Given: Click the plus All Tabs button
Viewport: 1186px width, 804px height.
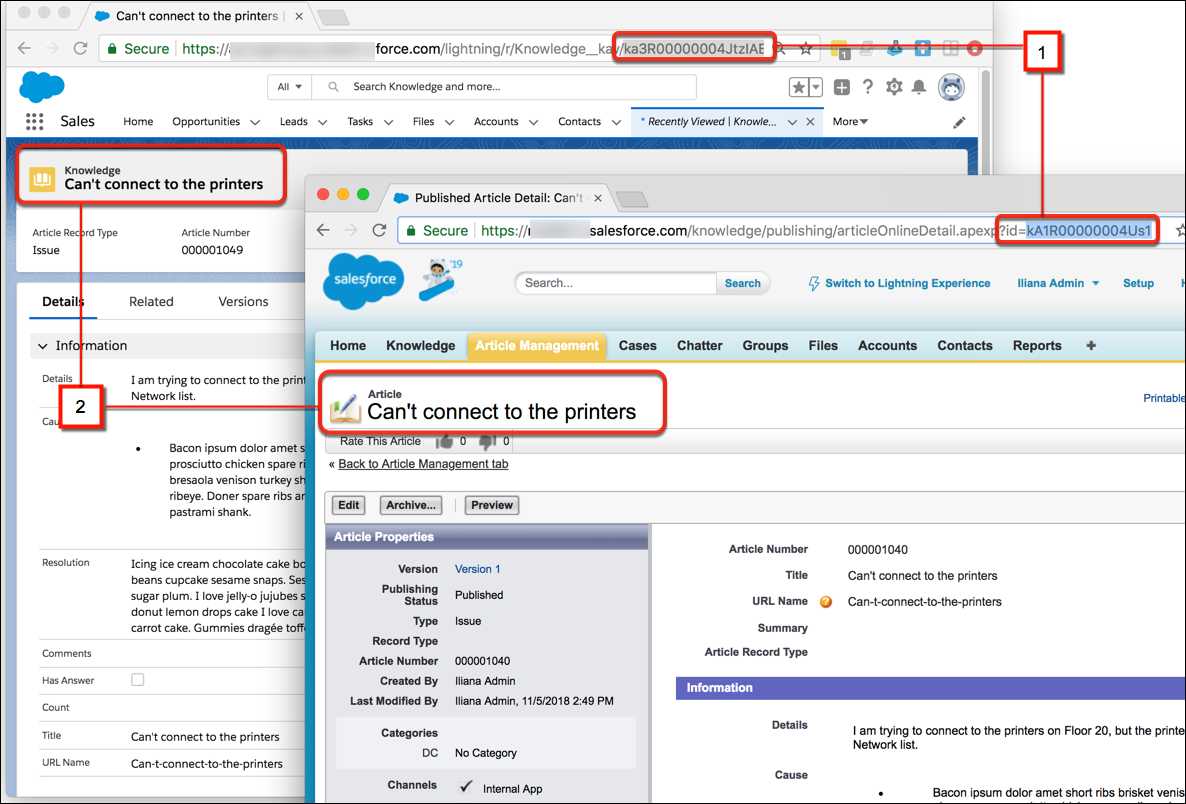Looking at the screenshot, I should click(x=1091, y=346).
